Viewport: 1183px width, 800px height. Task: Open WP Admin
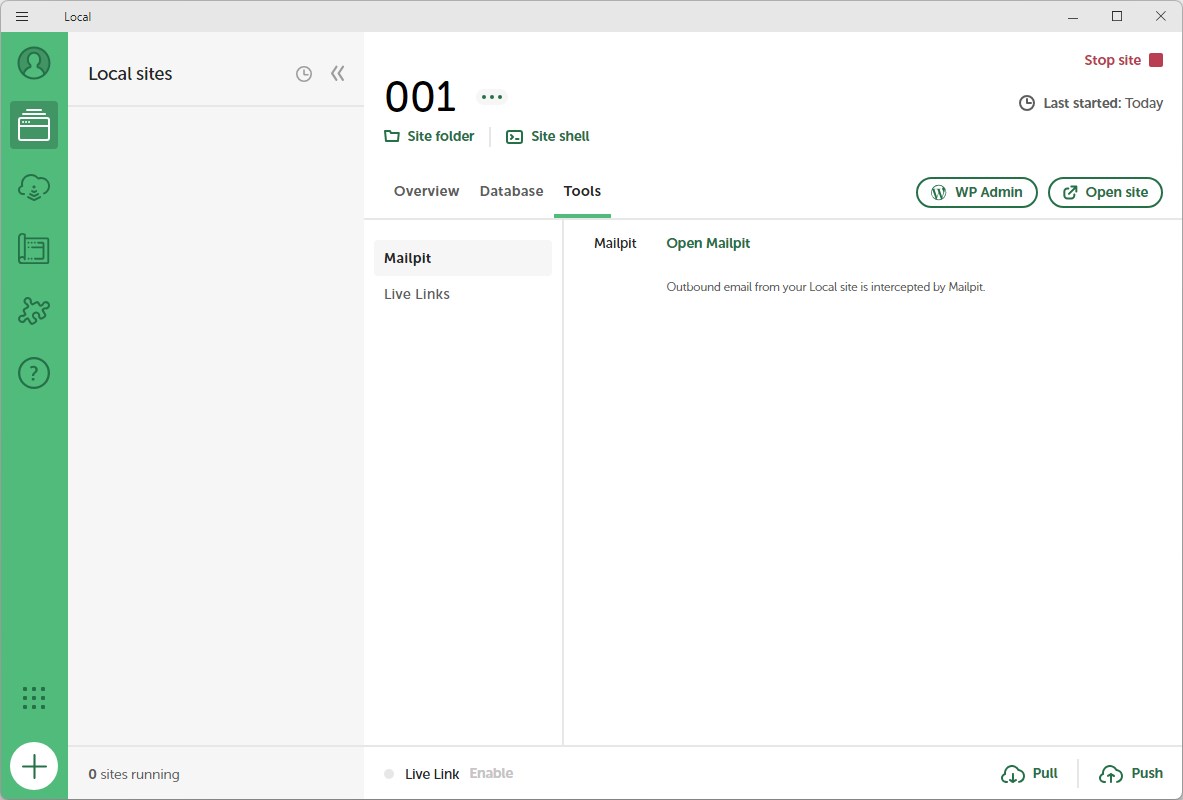(977, 192)
